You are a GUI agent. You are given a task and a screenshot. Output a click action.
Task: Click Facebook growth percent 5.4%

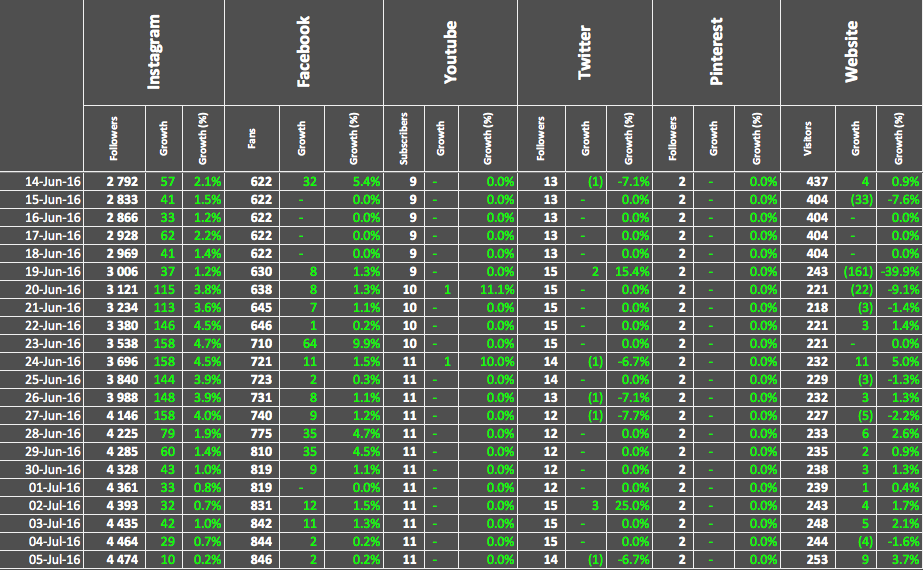coord(354,181)
